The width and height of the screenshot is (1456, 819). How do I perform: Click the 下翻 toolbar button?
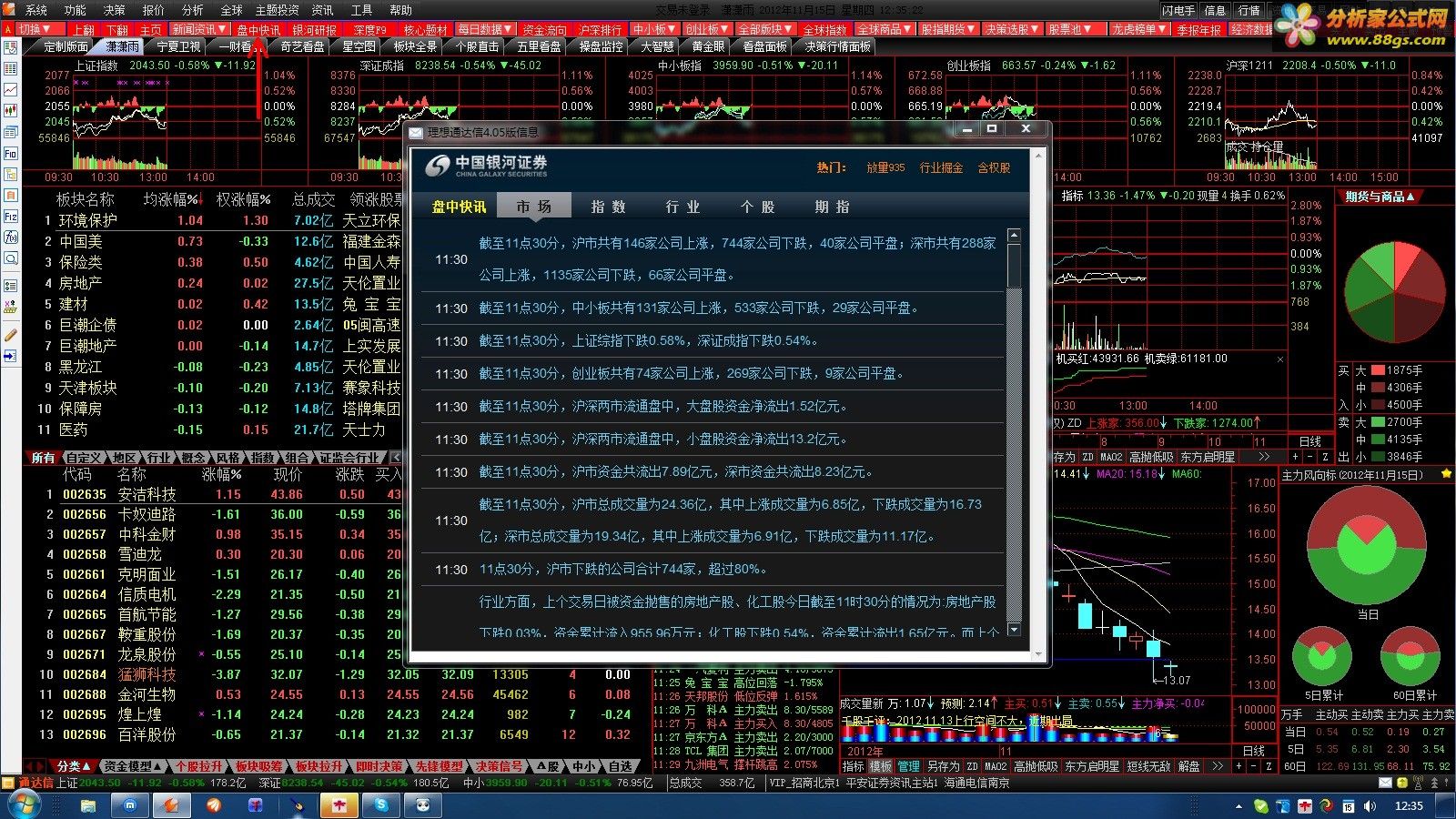[x=117, y=30]
